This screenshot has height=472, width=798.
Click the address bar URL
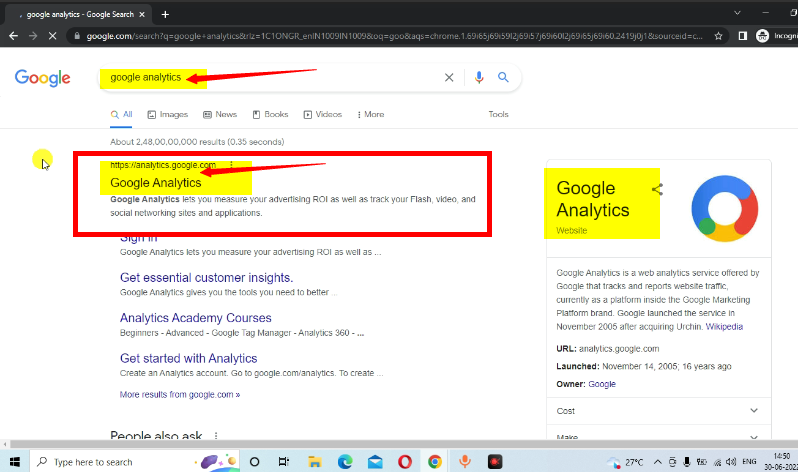coord(394,36)
